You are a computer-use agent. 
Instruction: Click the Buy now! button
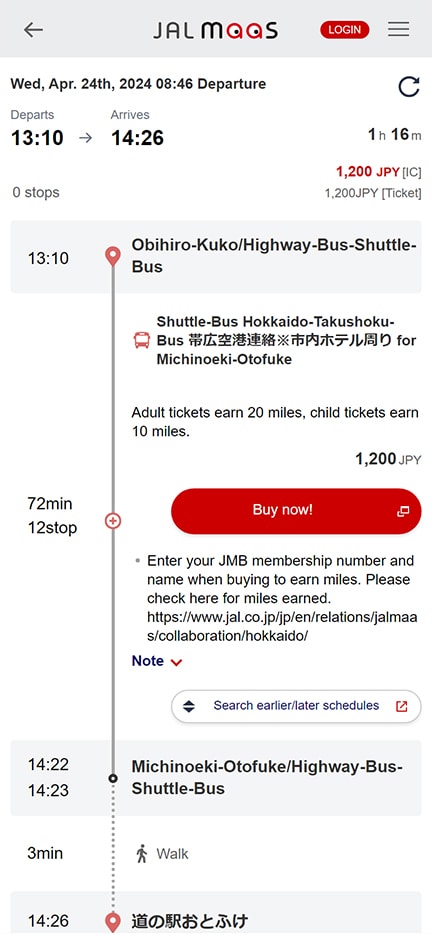click(x=296, y=511)
